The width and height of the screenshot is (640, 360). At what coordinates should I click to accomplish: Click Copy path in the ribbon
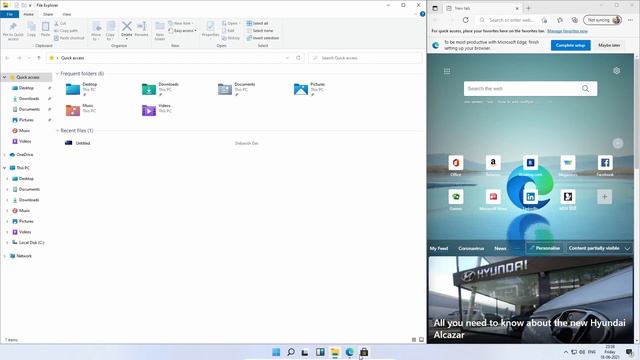(66, 31)
